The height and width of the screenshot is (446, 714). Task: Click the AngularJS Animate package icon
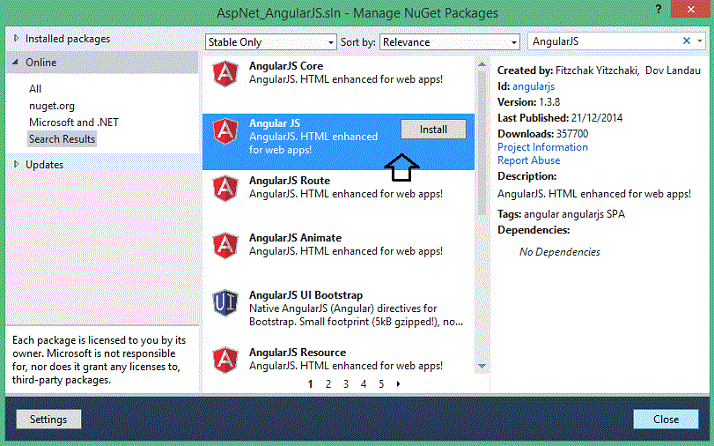[225, 246]
